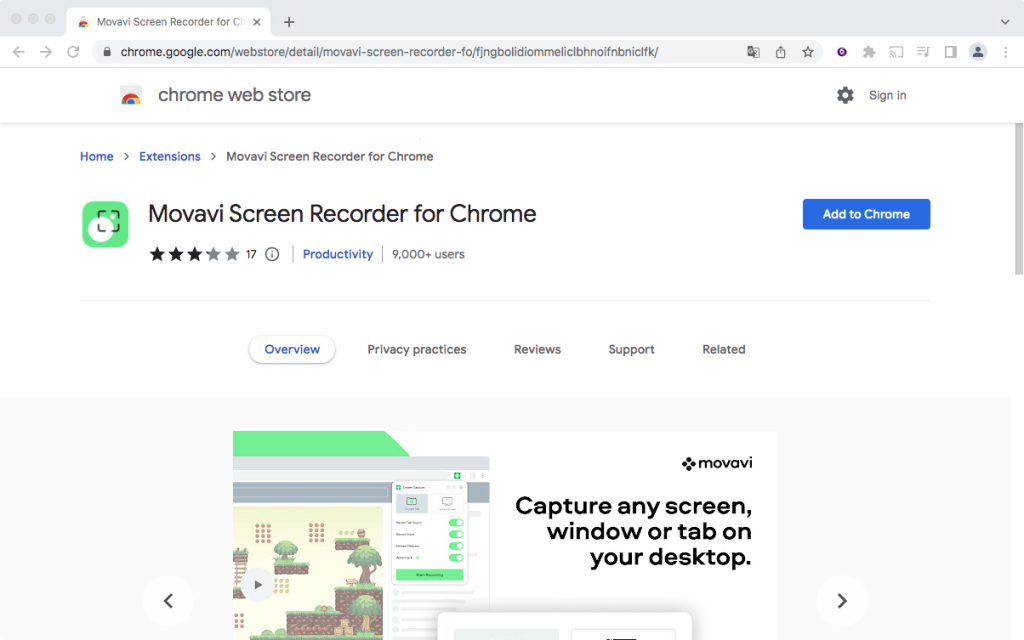This screenshot has height=640, width=1024.
Task: Click the 17 ratings count
Action: pyautogui.click(x=251, y=254)
